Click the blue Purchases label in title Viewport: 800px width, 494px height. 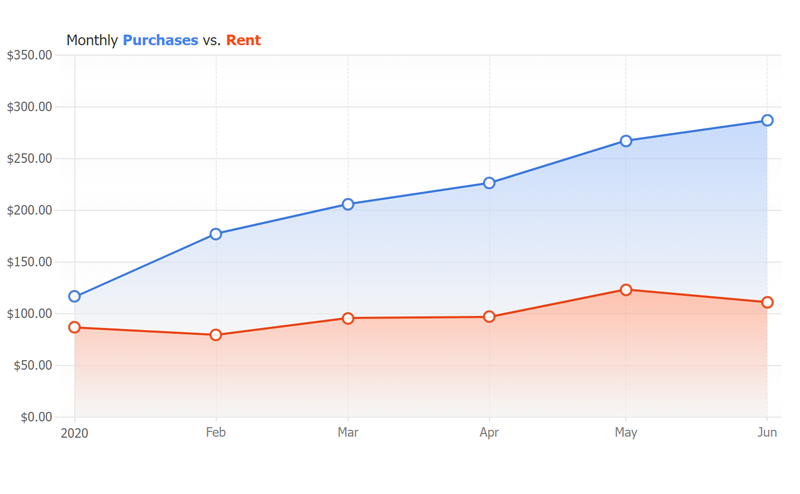160,40
